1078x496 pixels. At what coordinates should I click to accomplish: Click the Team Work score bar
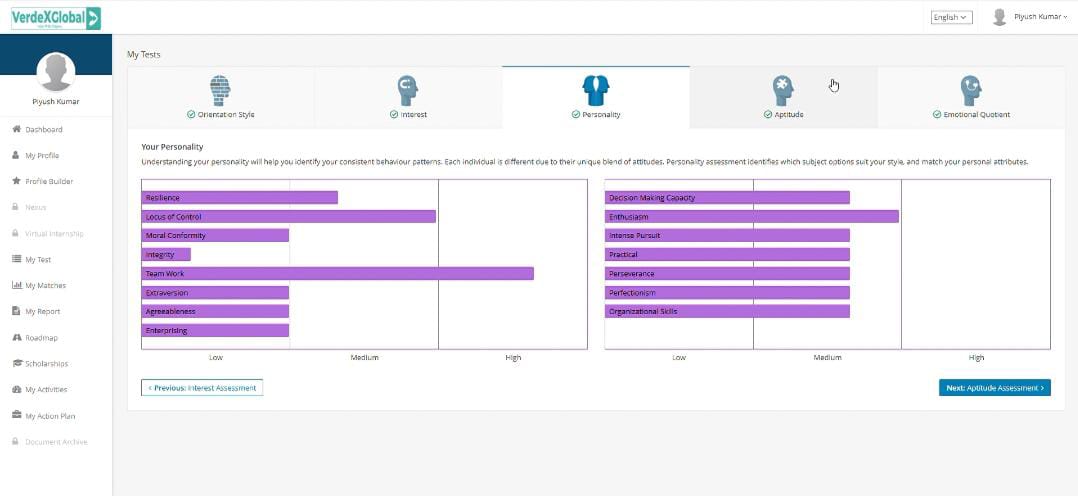click(337, 274)
